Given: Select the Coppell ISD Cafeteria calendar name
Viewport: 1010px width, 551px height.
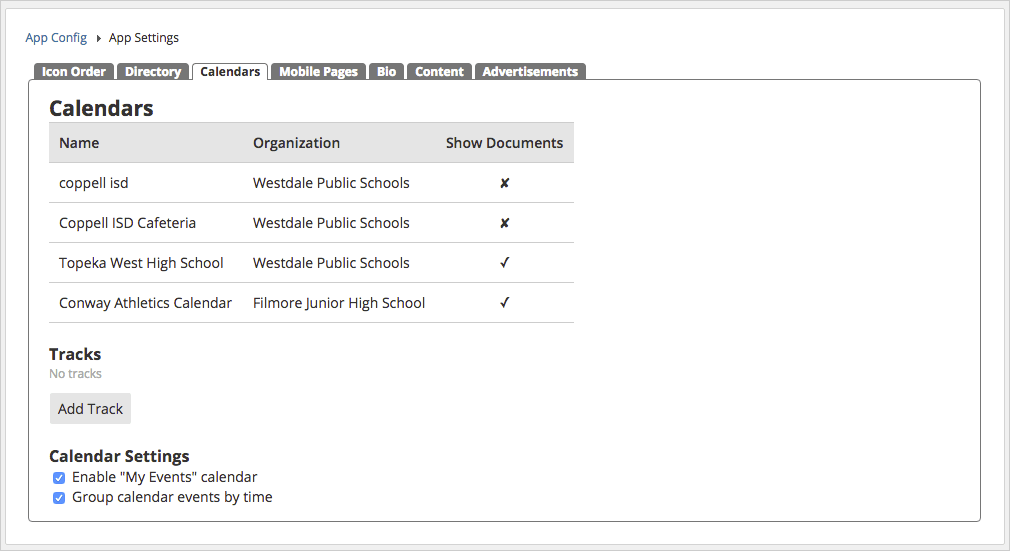Looking at the screenshot, I should pyautogui.click(x=128, y=223).
